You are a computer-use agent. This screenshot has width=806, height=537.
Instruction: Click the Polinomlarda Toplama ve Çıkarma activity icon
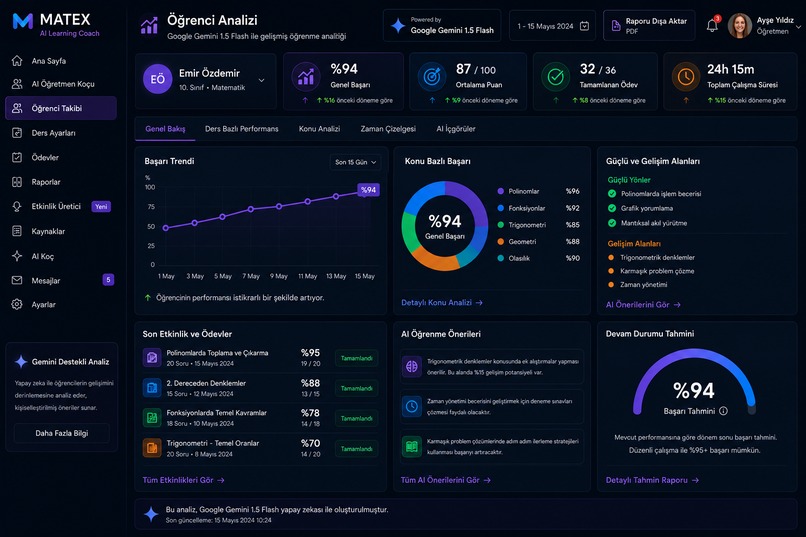tap(152, 358)
